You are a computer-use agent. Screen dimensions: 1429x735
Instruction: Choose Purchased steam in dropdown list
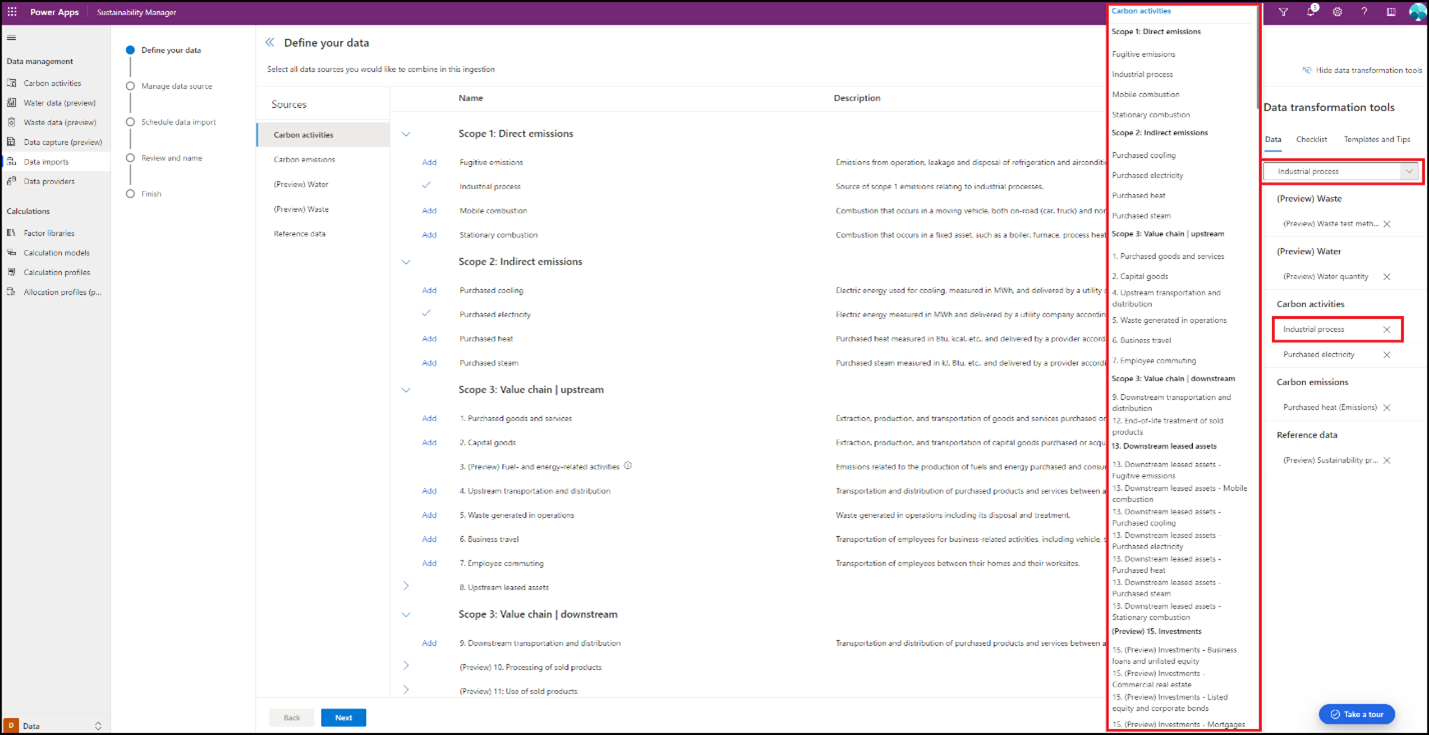click(x=1142, y=216)
